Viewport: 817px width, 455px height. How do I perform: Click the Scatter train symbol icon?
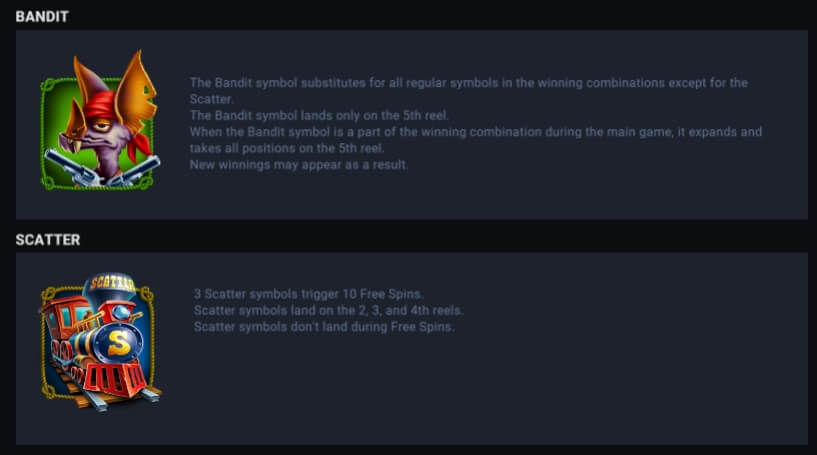[100, 341]
